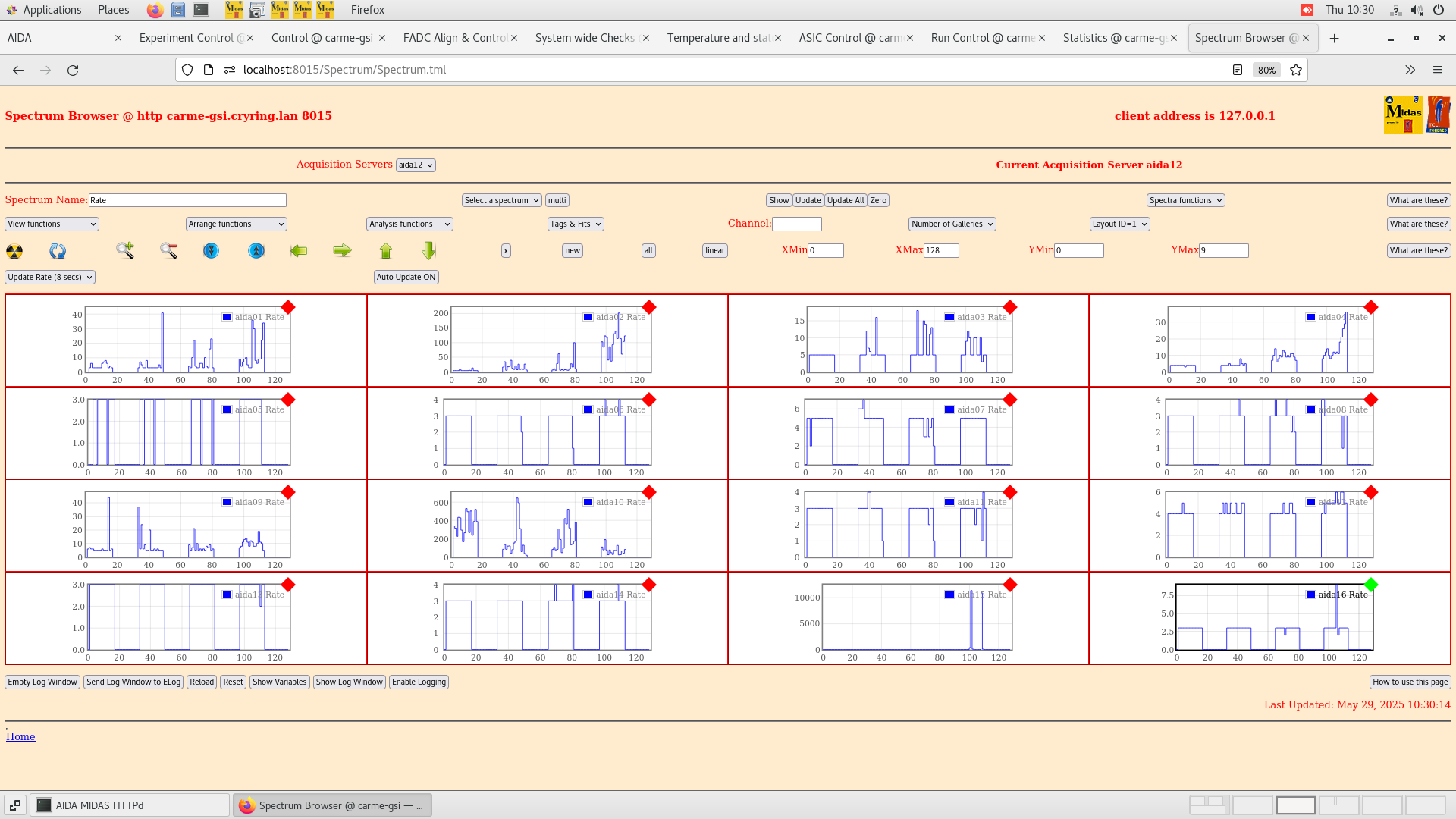Click the green up arrow icon
This screenshot has width=1456, height=819.
[x=385, y=250]
